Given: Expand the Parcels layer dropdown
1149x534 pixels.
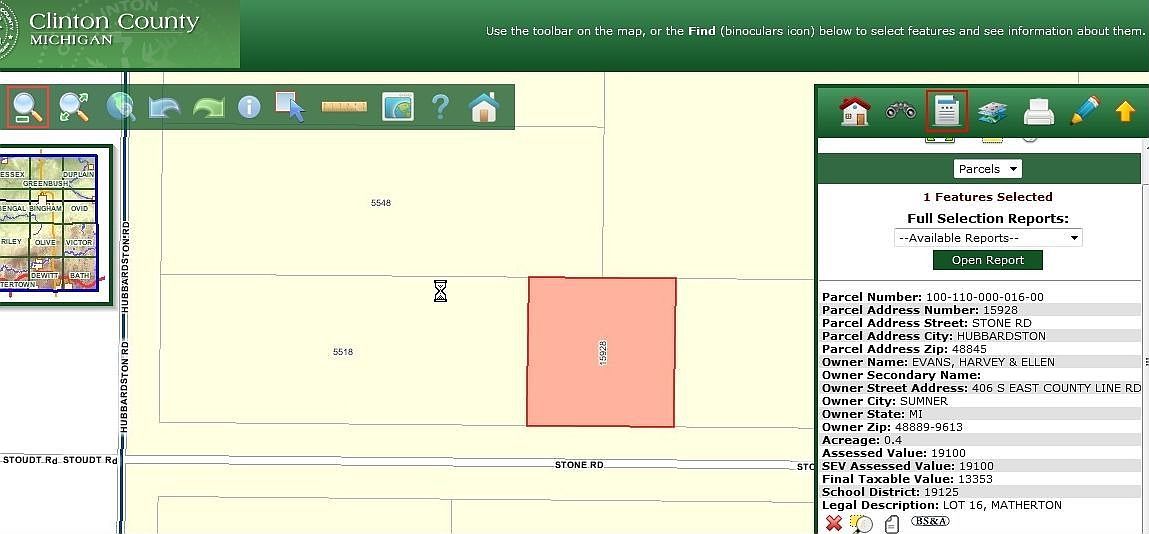Looking at the screenshot, I should tap(987, 169).
